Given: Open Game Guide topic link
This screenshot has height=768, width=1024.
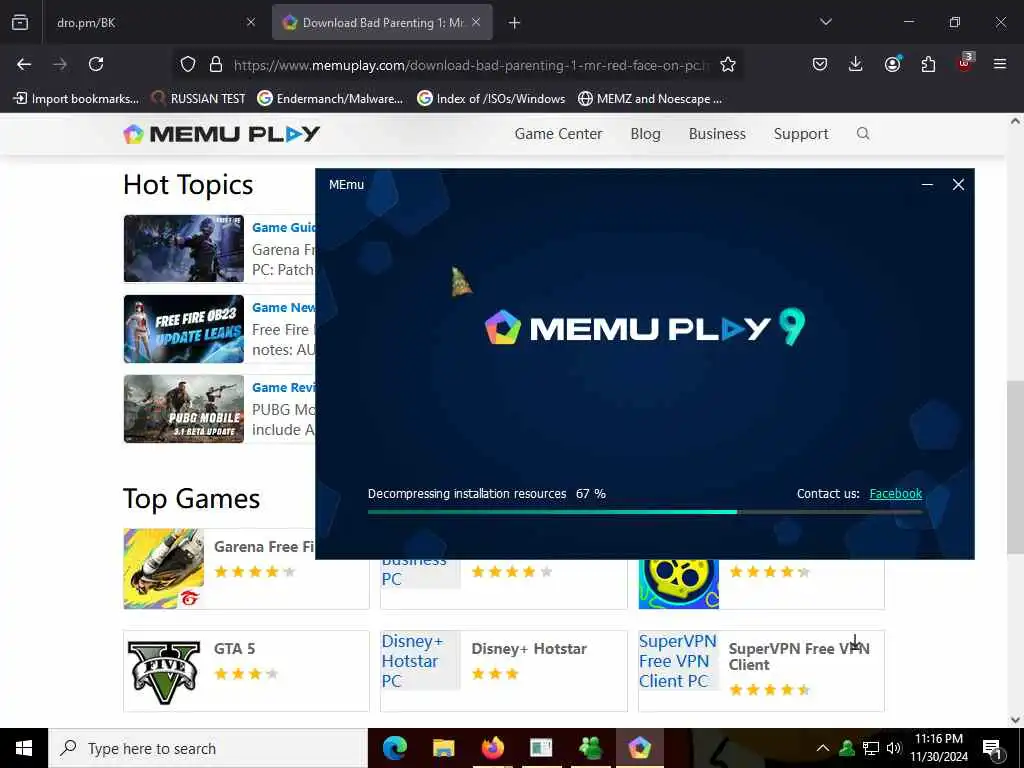Looking at the screenshot, I should click(x=283, y=227).
